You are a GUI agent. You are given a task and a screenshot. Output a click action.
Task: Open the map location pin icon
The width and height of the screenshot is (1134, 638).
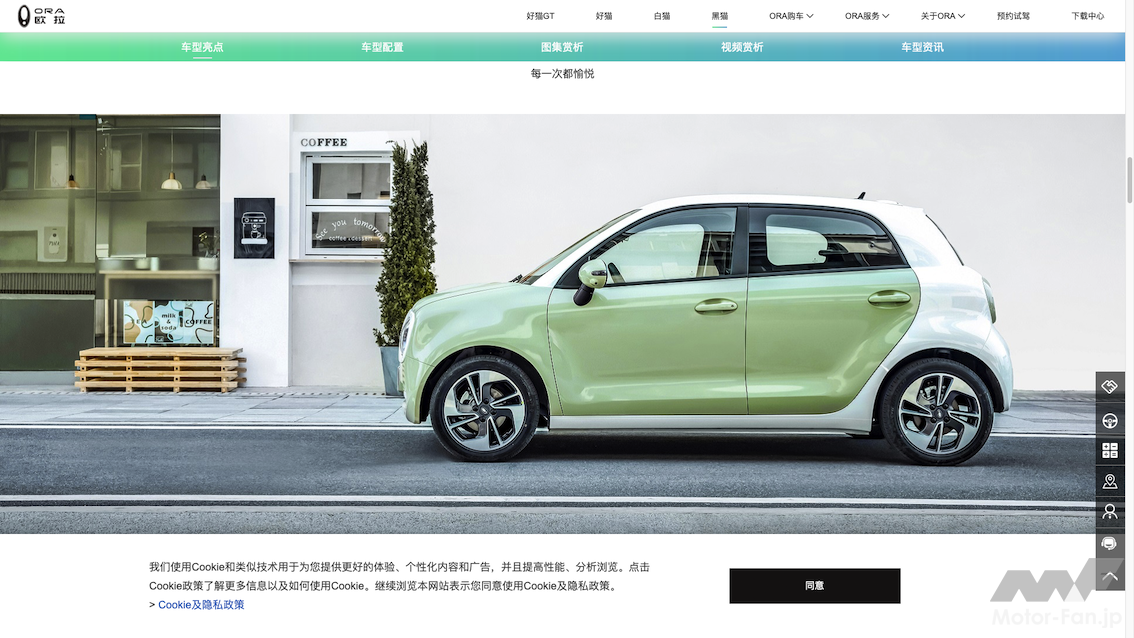click(1109, 481)
